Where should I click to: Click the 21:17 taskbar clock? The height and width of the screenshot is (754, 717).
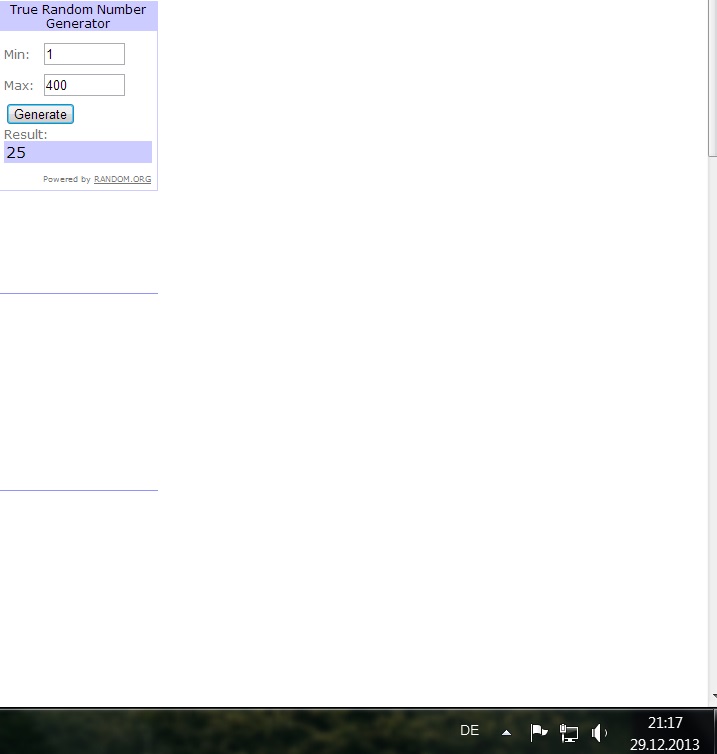pos(665,722)
